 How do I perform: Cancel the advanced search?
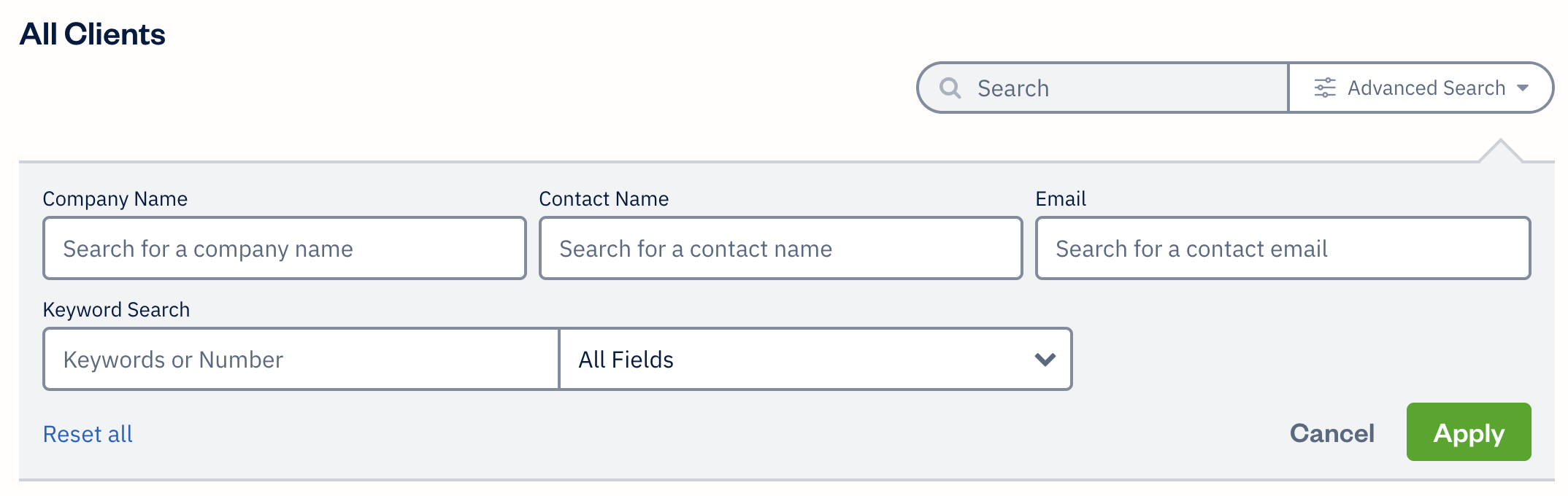click(1331, 432)
